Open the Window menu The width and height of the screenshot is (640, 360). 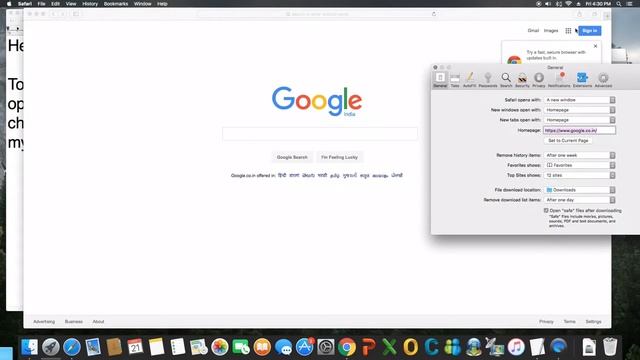click(142, 4)
